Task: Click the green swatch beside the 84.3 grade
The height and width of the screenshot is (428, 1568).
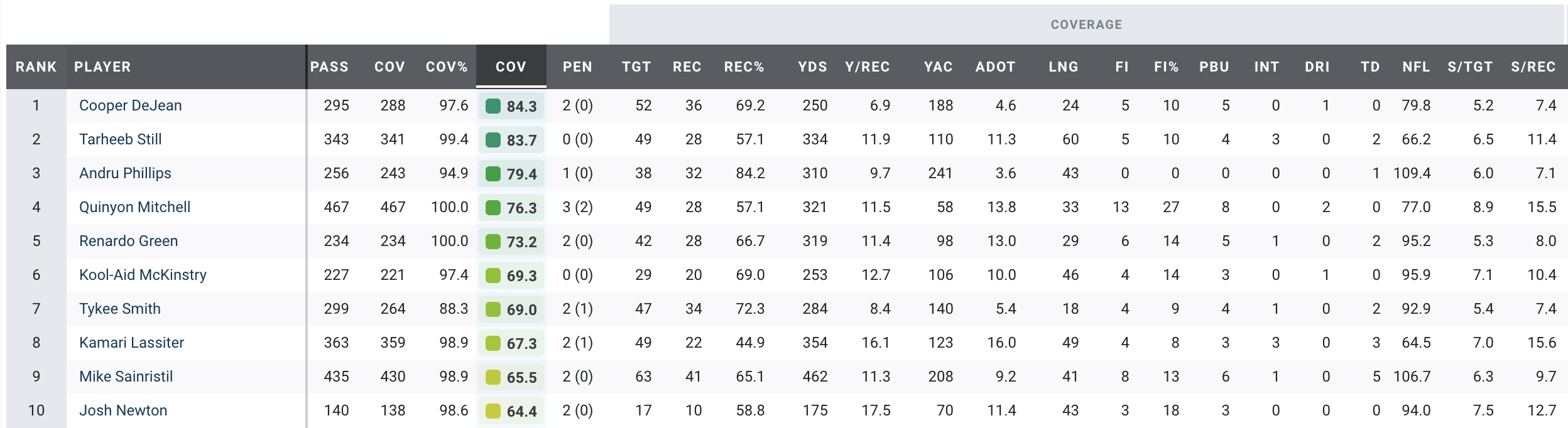Action: (493, 106)
